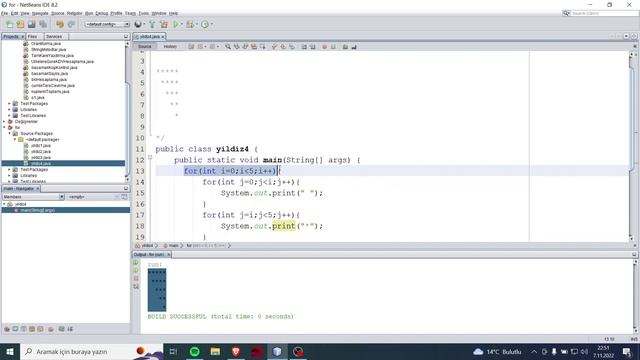Run the project with the green play icon
640x360 pixels.
tap(176, 24)
